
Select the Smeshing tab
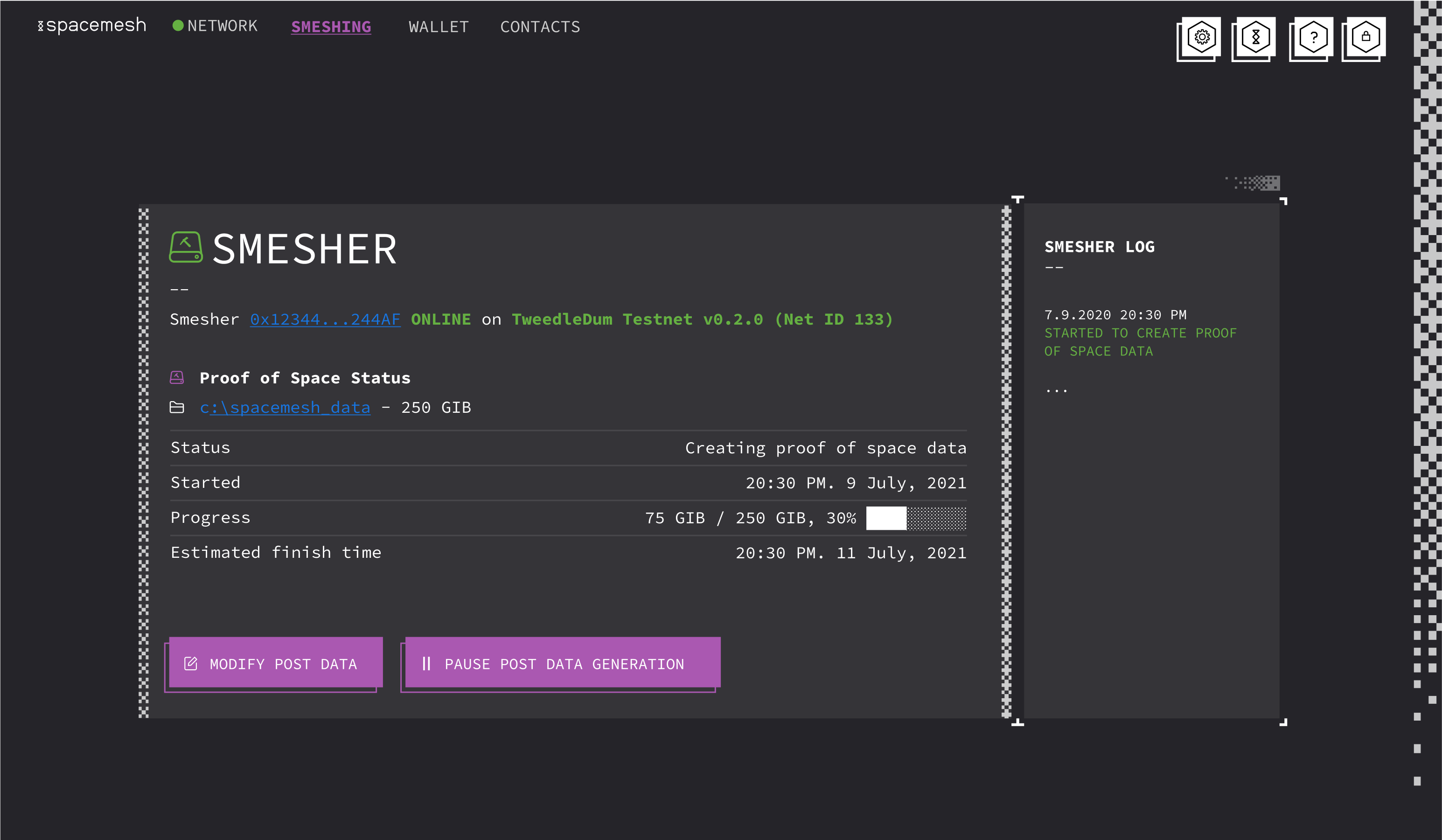tap(331, 27)
